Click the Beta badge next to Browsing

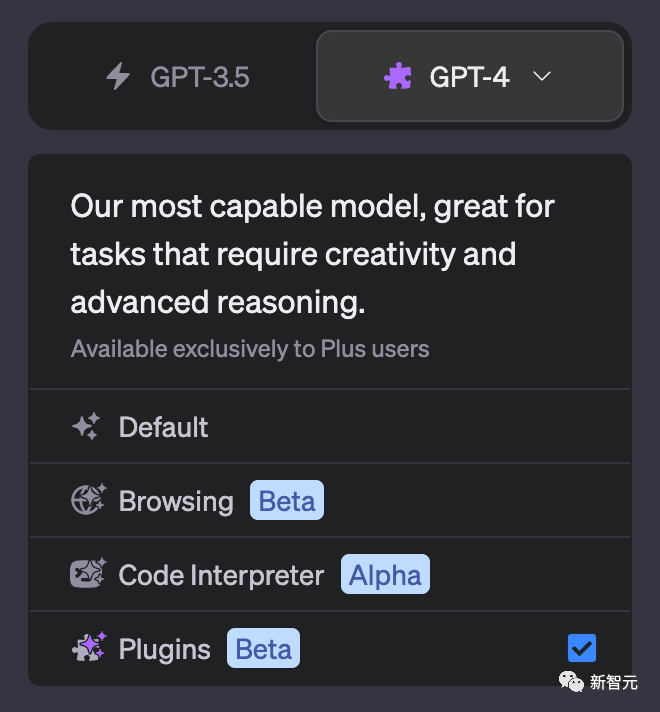pos(287,500)
